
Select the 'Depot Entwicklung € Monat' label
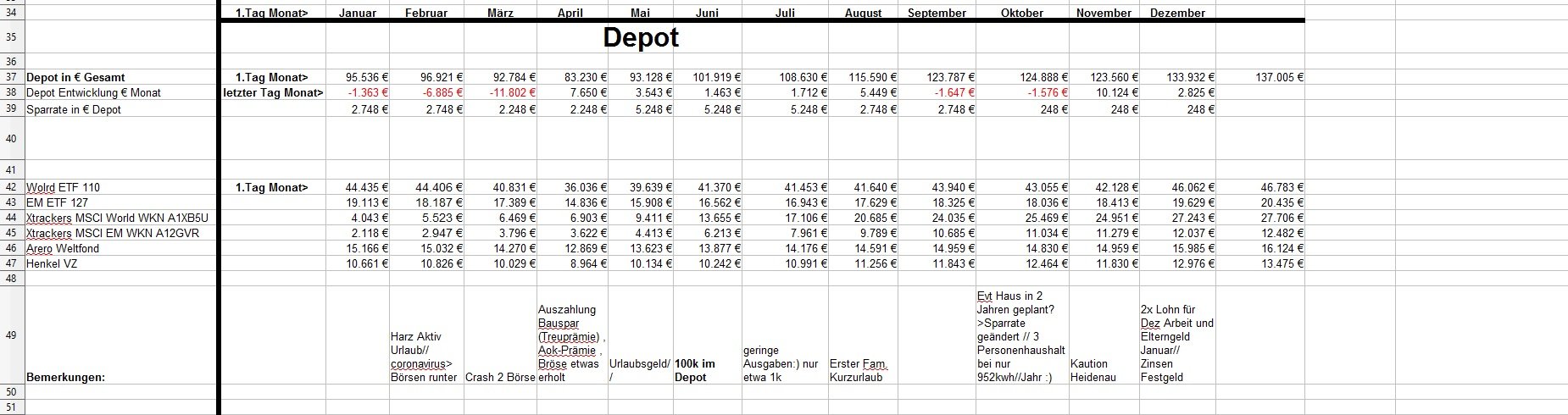93,92
